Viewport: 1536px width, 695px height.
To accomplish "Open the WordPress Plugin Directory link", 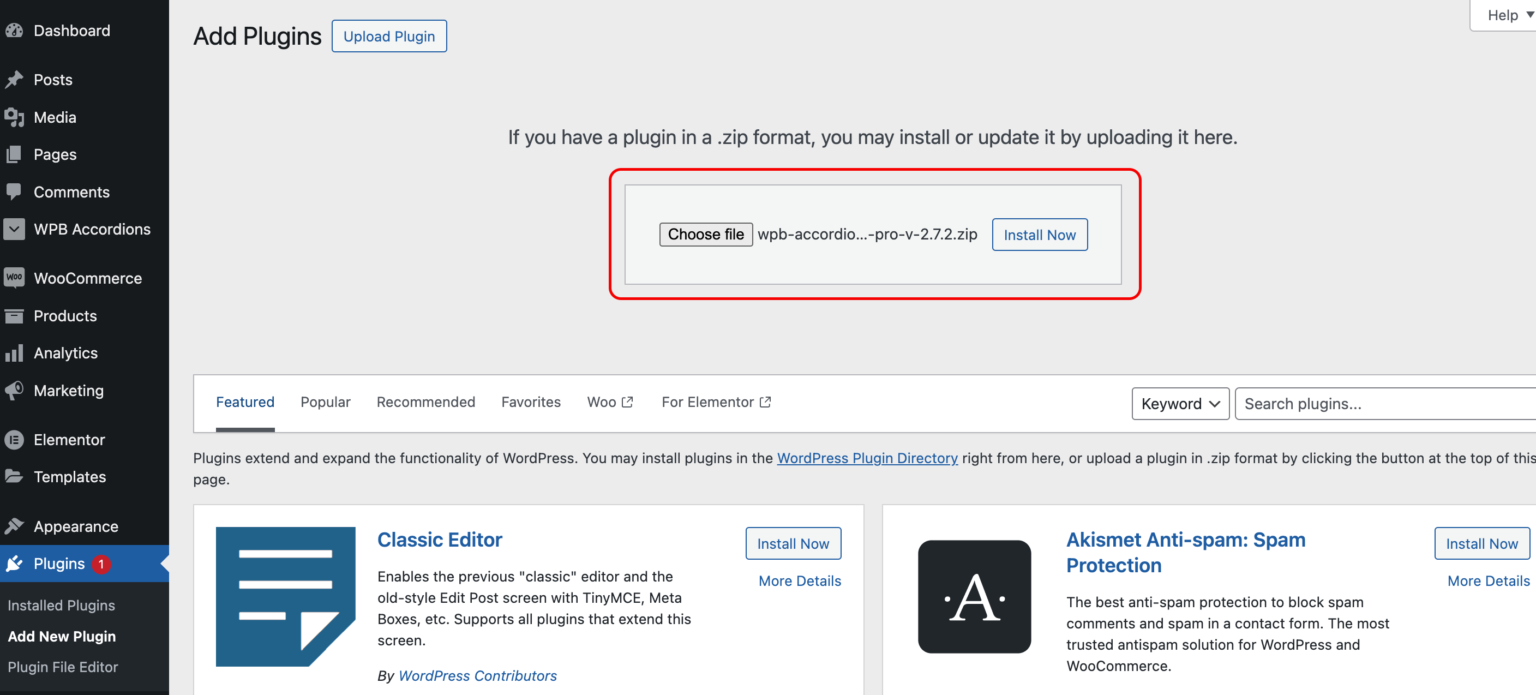I will point(868,458).
